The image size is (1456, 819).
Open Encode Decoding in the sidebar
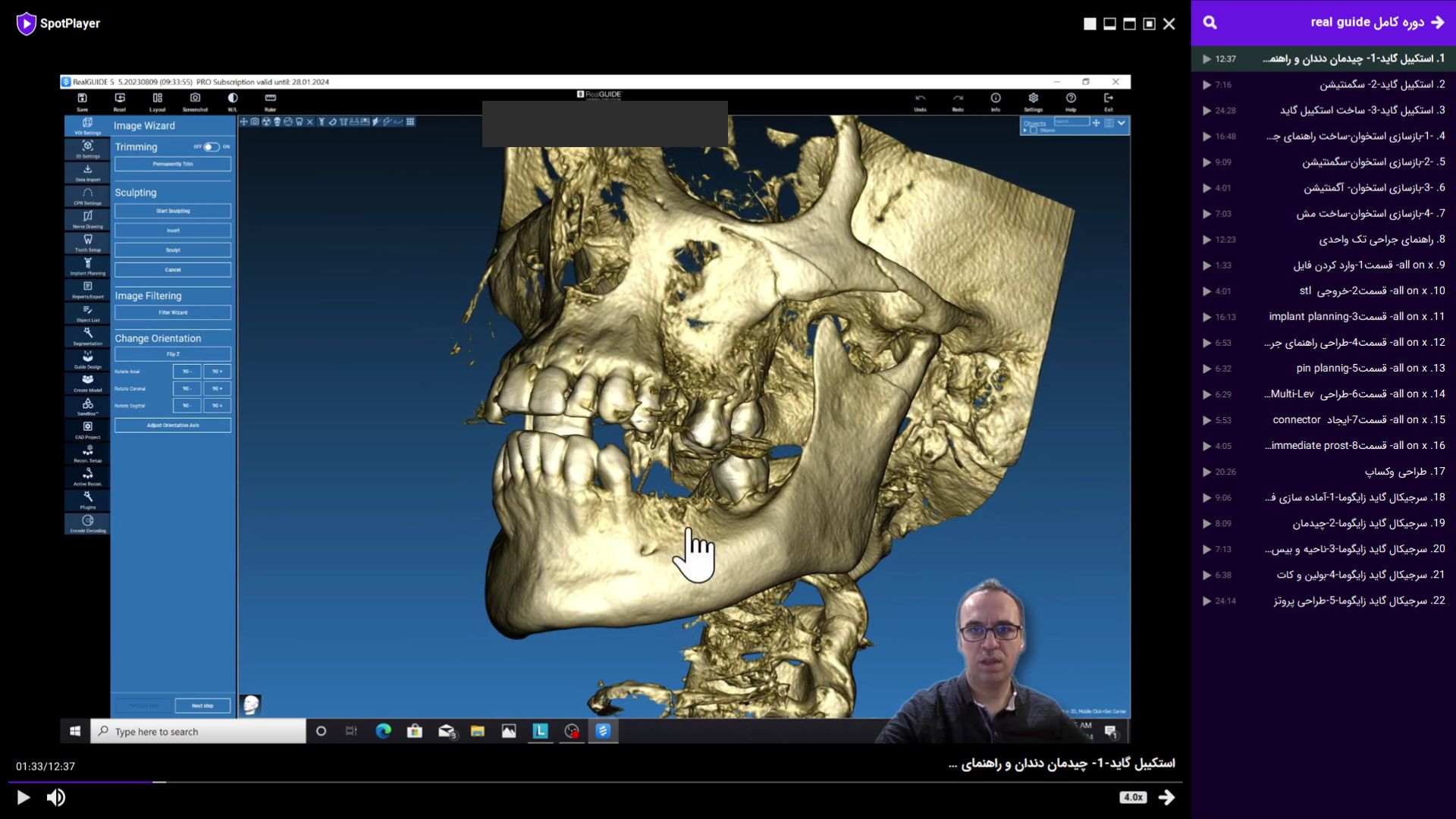click(x=88, y=524)
